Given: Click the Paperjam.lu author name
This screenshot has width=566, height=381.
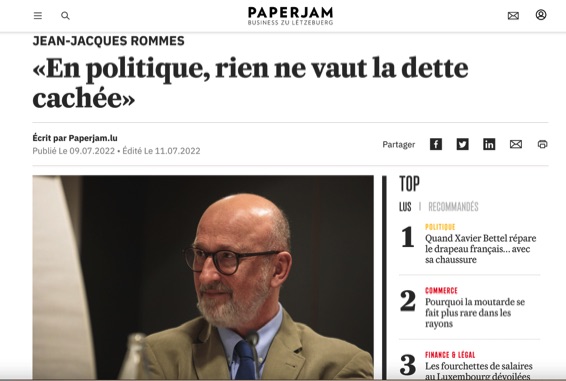Looking at the screenshot, I should 93,138.
